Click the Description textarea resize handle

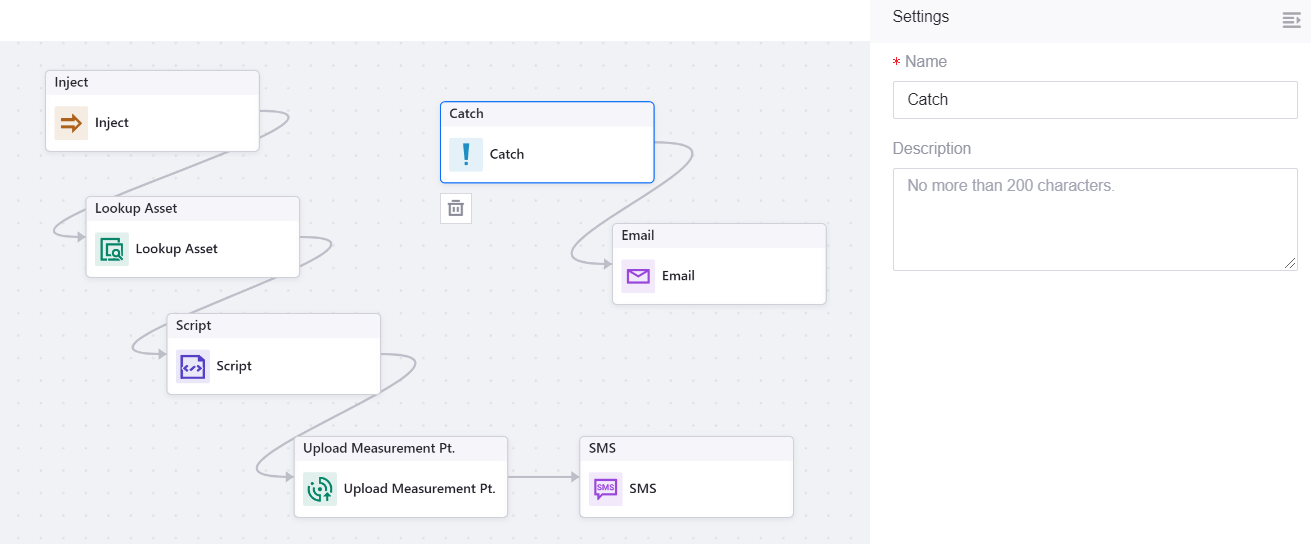(1291, 264)
